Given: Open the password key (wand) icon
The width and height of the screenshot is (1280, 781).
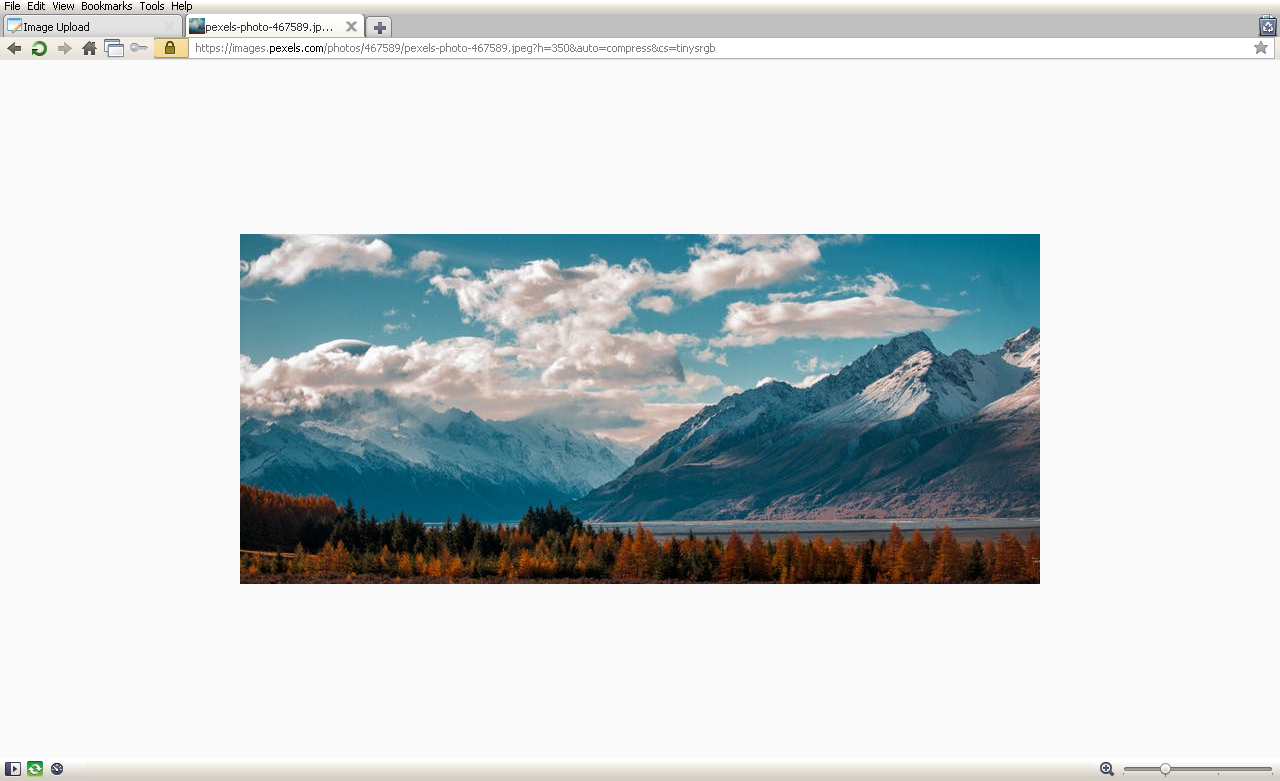Looking at the screenshot, I should point(139,48).
